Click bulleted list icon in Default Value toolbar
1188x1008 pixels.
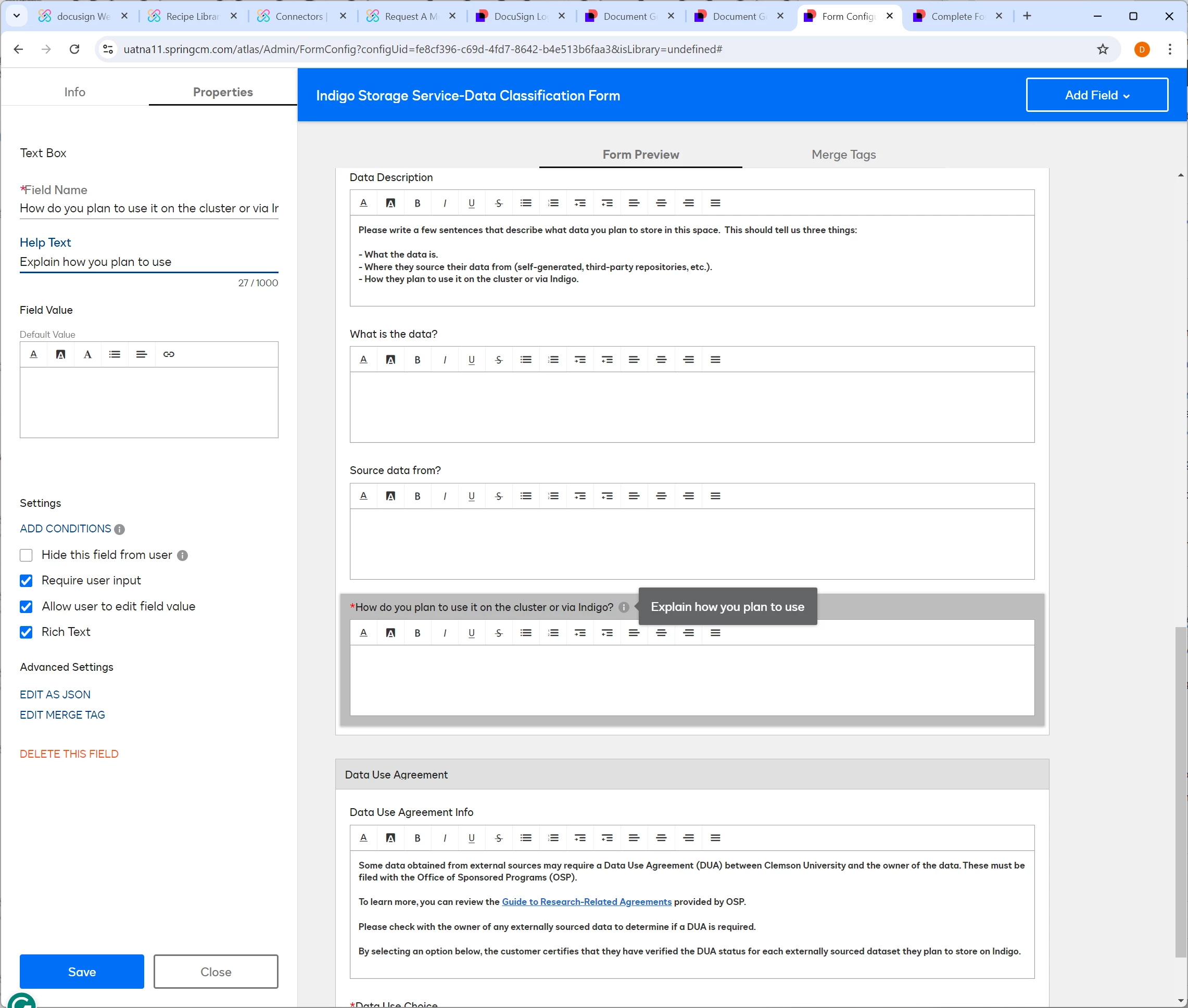(x=115, y=354)
